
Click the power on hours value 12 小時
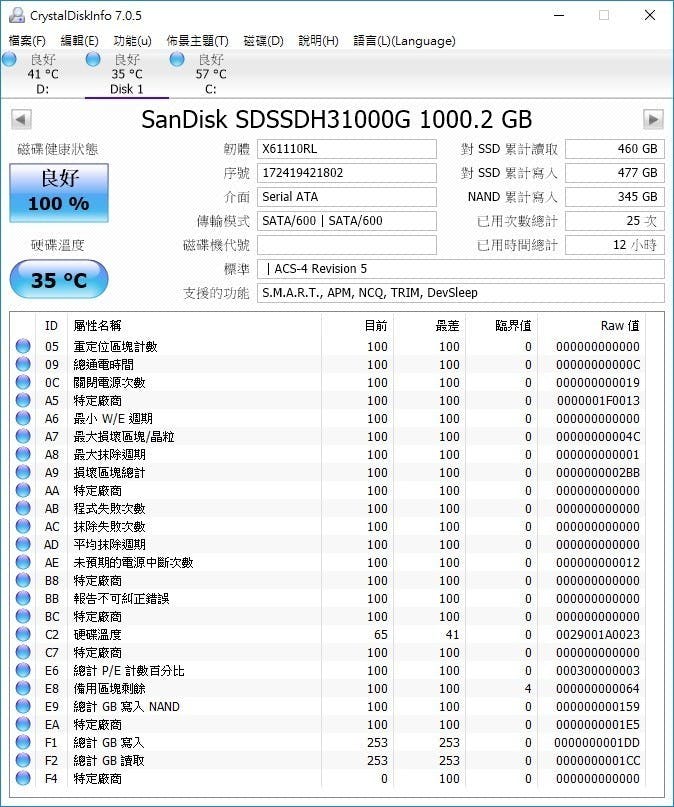click(x=615, y=245)
